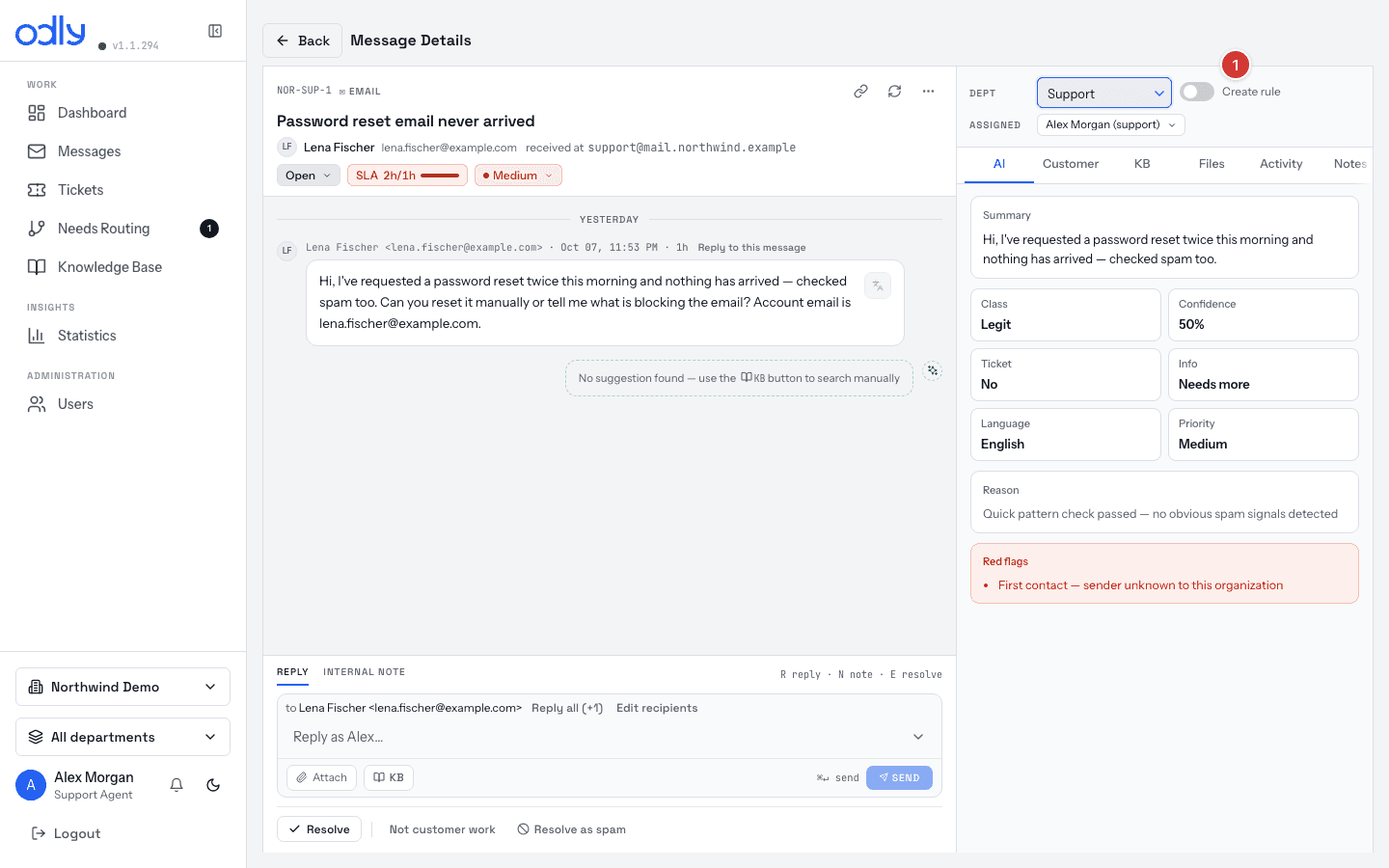The height and width of the screenshot is (868, 1389).
Task: View Statistics page
Action: click(123, 336)
